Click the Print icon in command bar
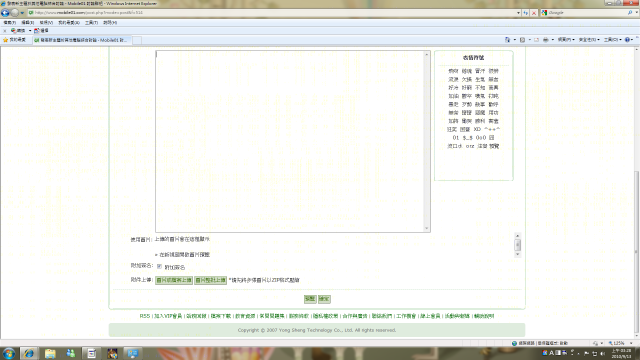The width and height of the screenshot is (640, 360). 546,40
